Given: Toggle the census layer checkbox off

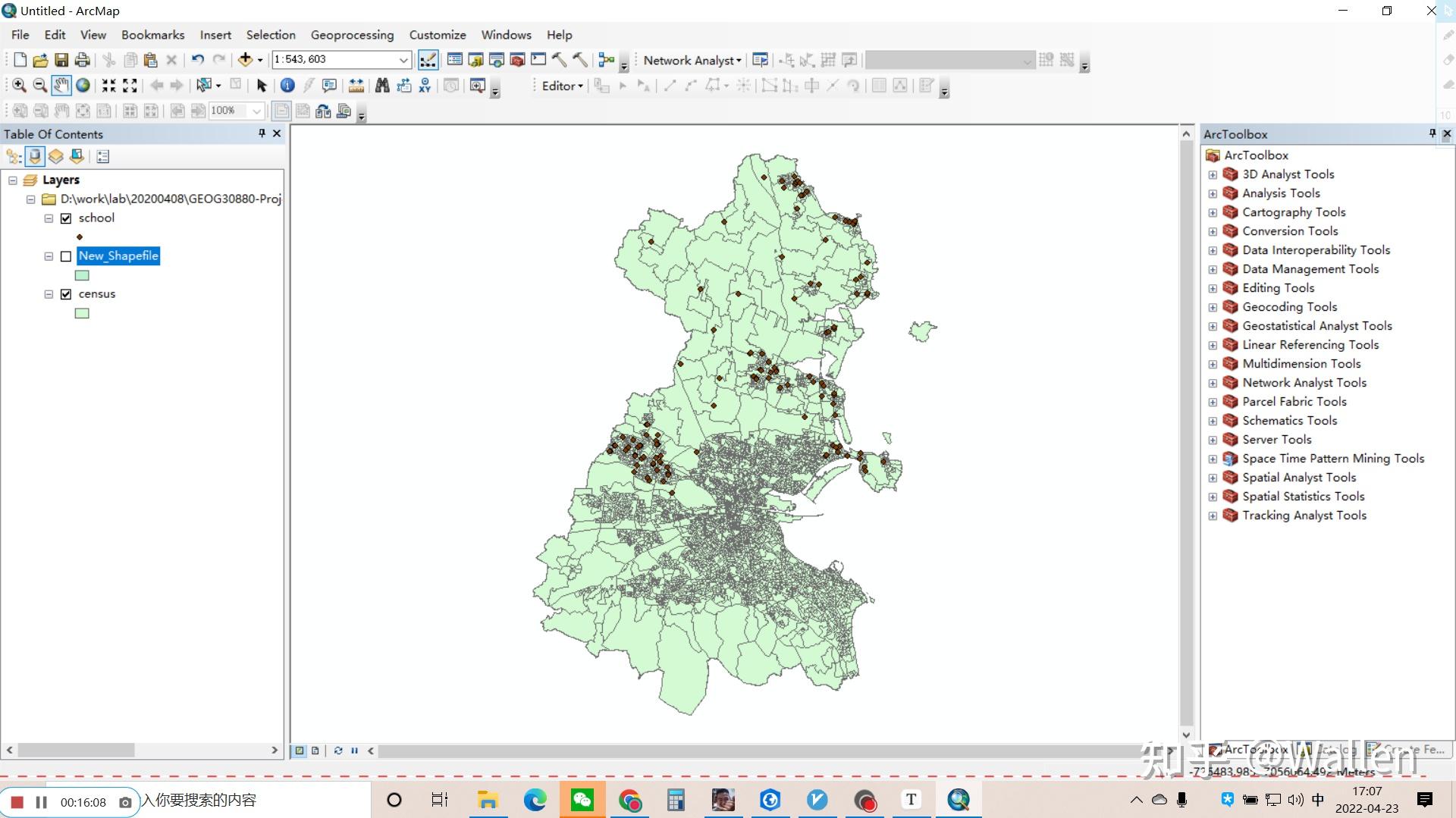Looking at the screenshot, I should [x=66, y=294].
